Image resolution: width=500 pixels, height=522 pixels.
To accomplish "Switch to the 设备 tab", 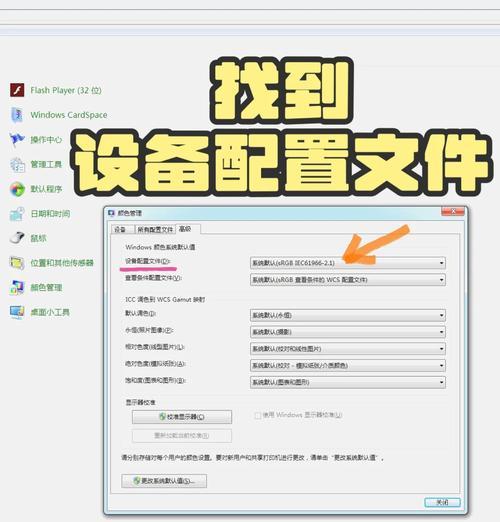I will tap(122, 229).
